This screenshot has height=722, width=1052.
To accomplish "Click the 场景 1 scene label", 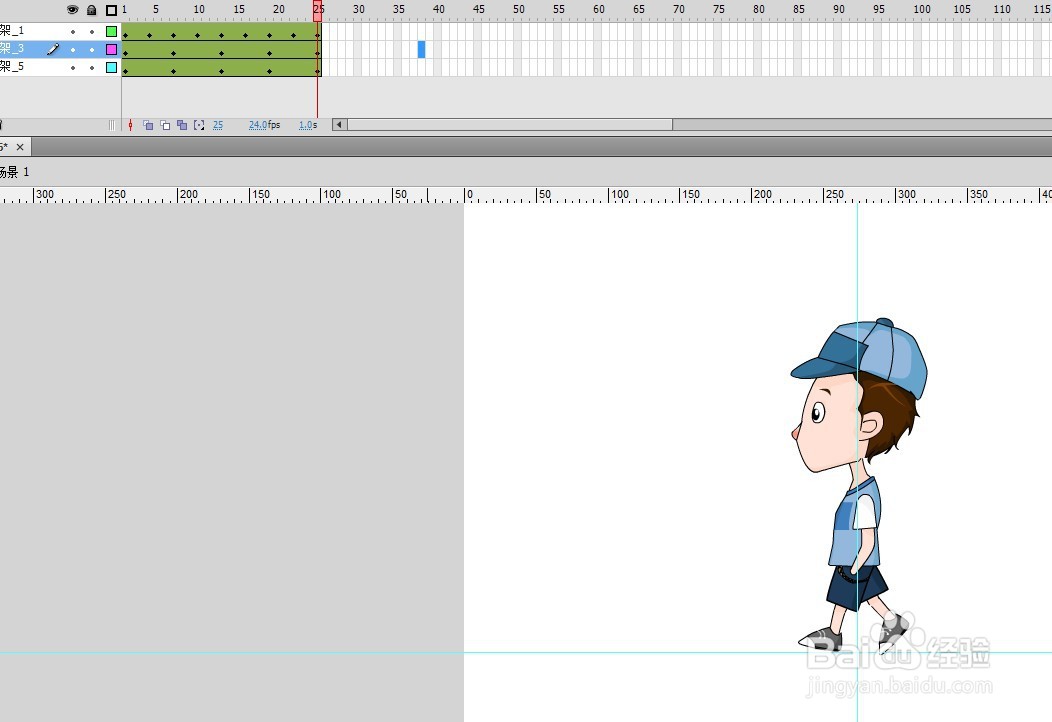I will (x=14, y=172).
